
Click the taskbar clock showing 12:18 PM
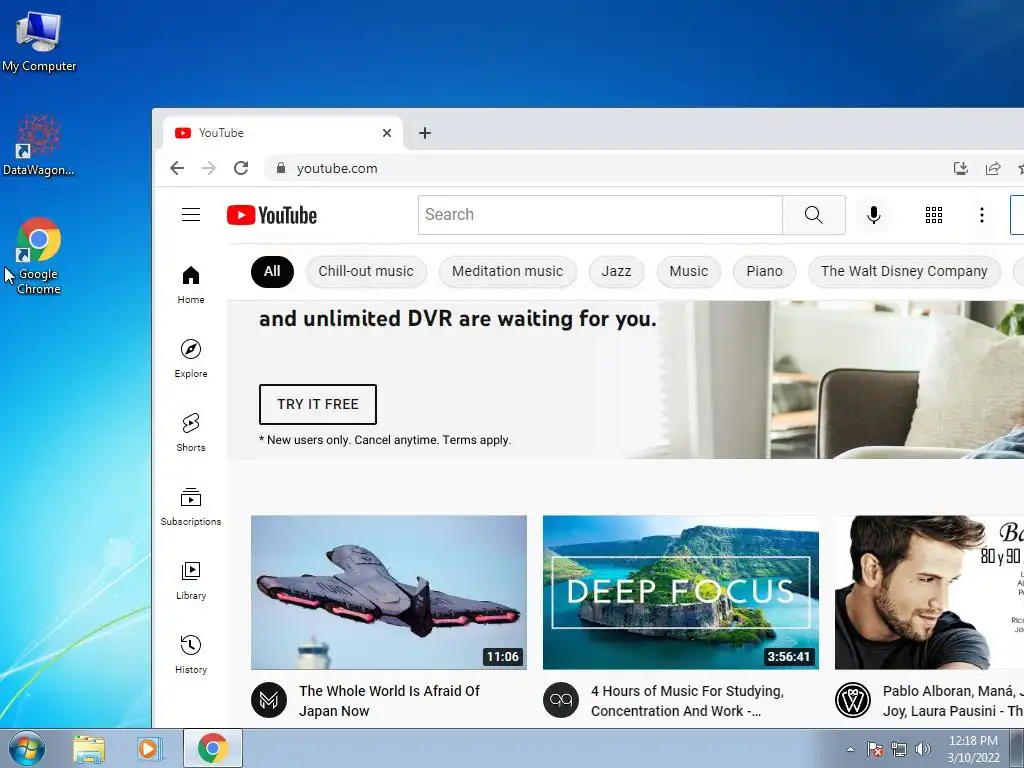tap(973, 749)
